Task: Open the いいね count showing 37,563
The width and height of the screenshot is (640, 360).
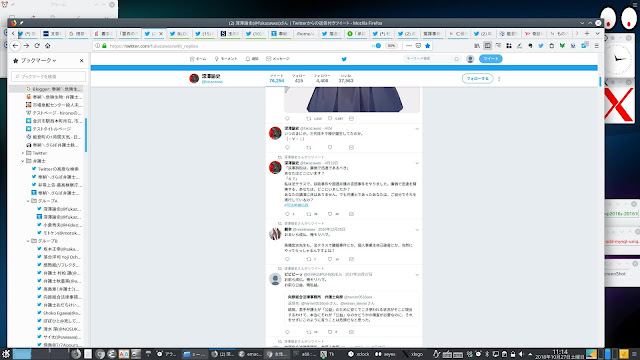Action: point(346,78)
